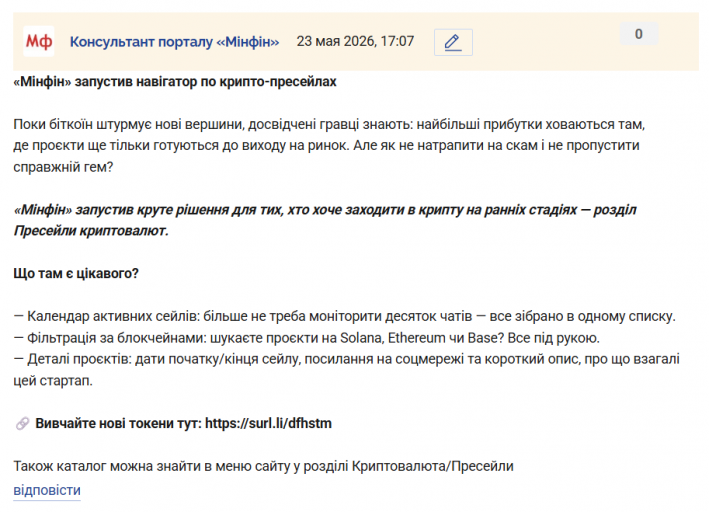This screenshot has width=709, height=512.
Task: Click the red «Мф» avatar logo
Action: pyautogui.click(x=39, y=41)
